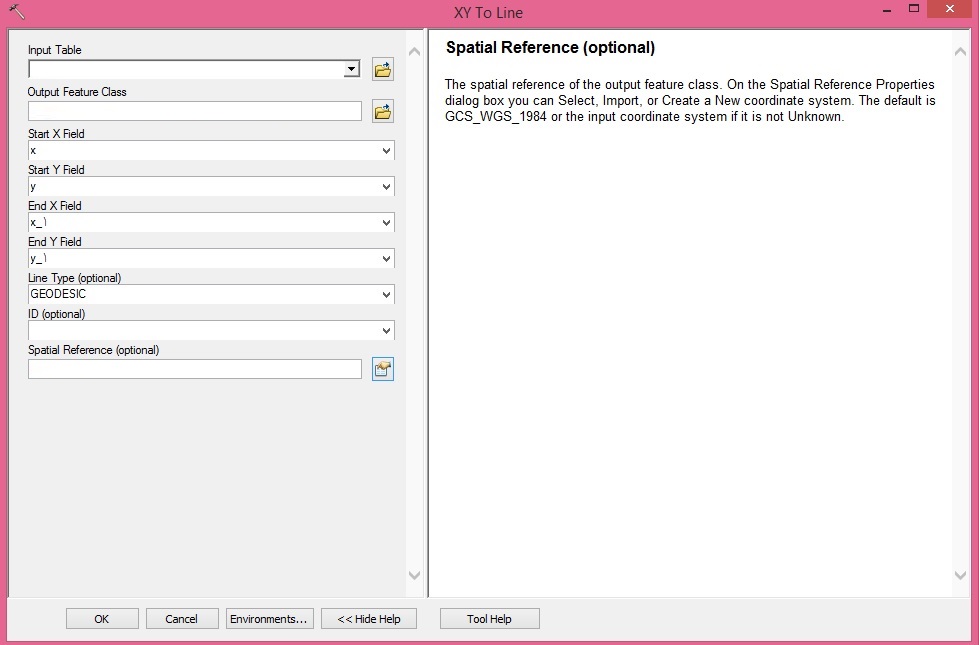979x645 pixels.
Task: Click the Cancel button
Action: click(182, 619)
